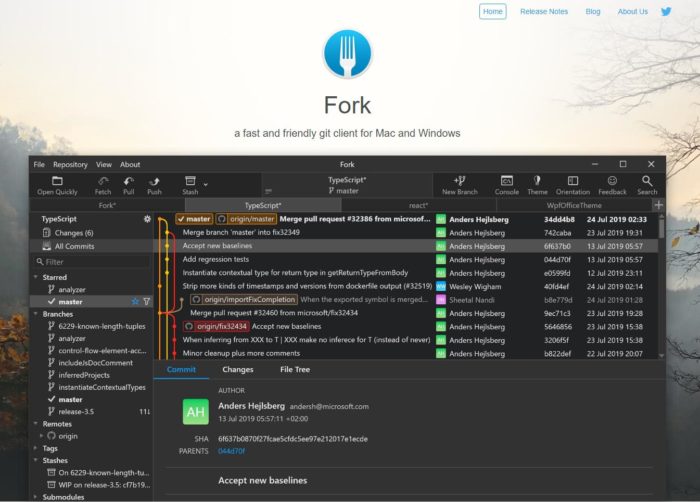Expand the Tags section
This screenshot has width=700, height=502.
click(x=36, y=448)
